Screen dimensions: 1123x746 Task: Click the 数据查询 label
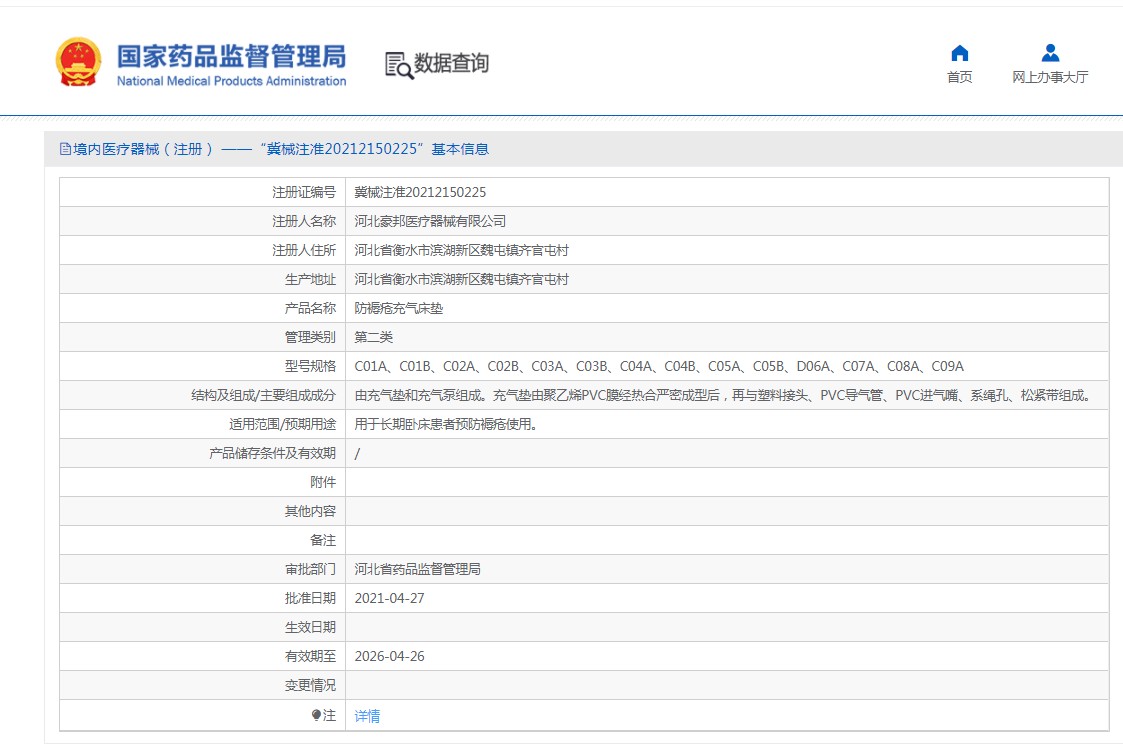point(451,63)
